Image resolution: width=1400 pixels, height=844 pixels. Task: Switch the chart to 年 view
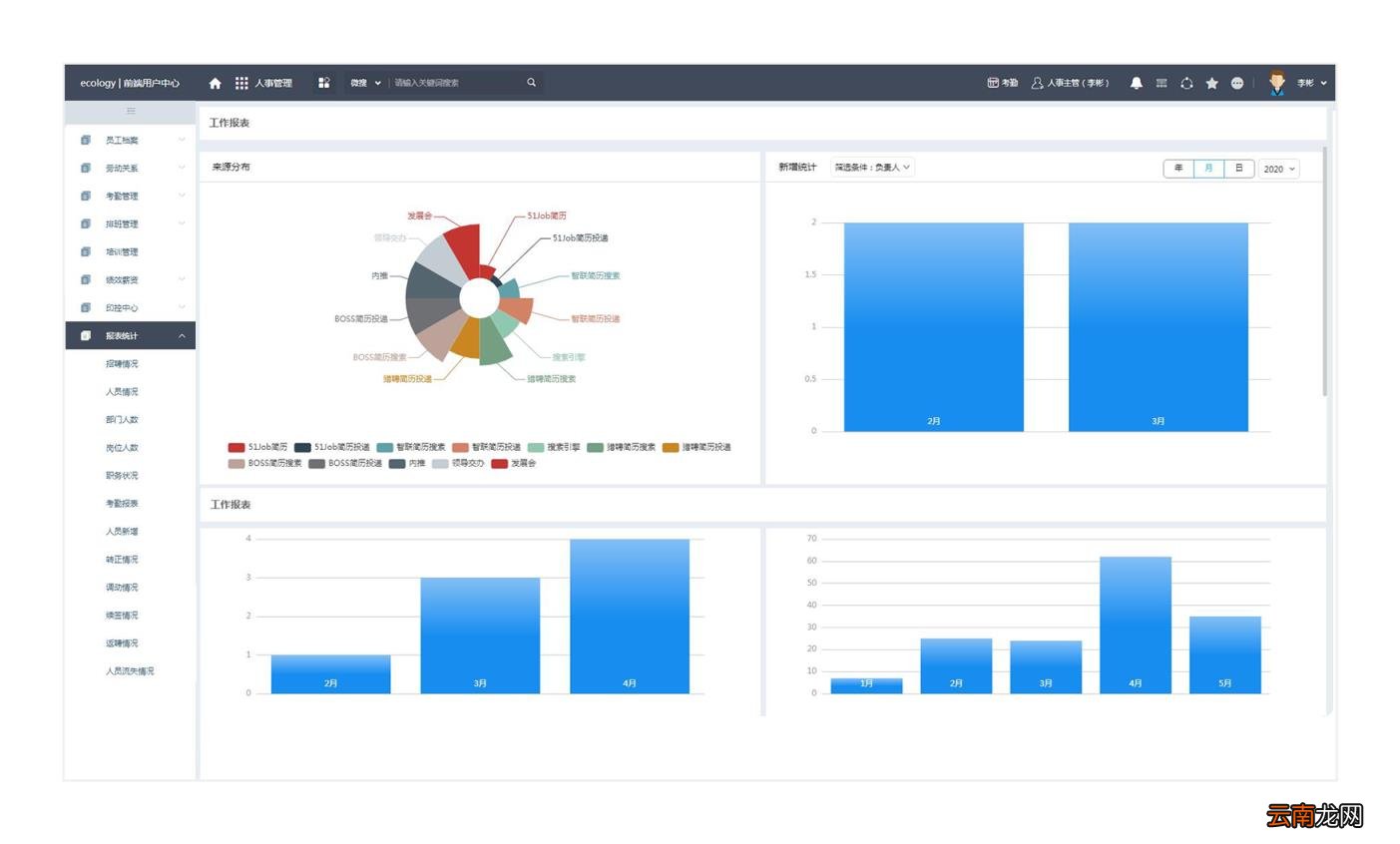[1178, 169]
